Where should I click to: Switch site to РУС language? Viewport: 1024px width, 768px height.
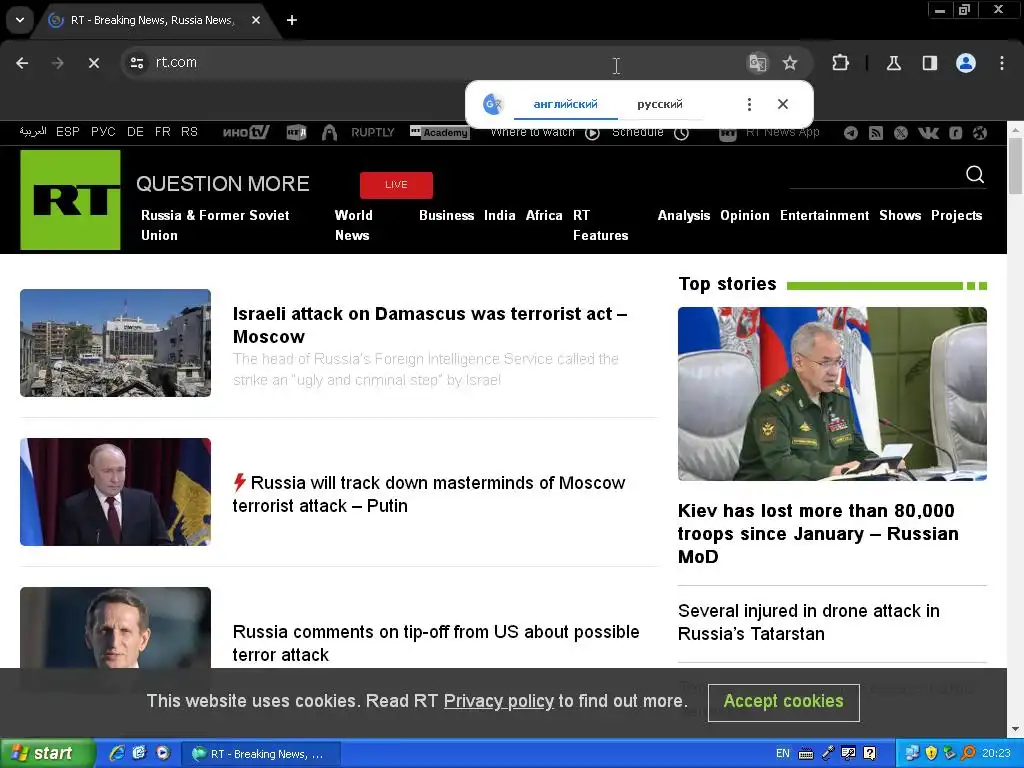(103, 132)
